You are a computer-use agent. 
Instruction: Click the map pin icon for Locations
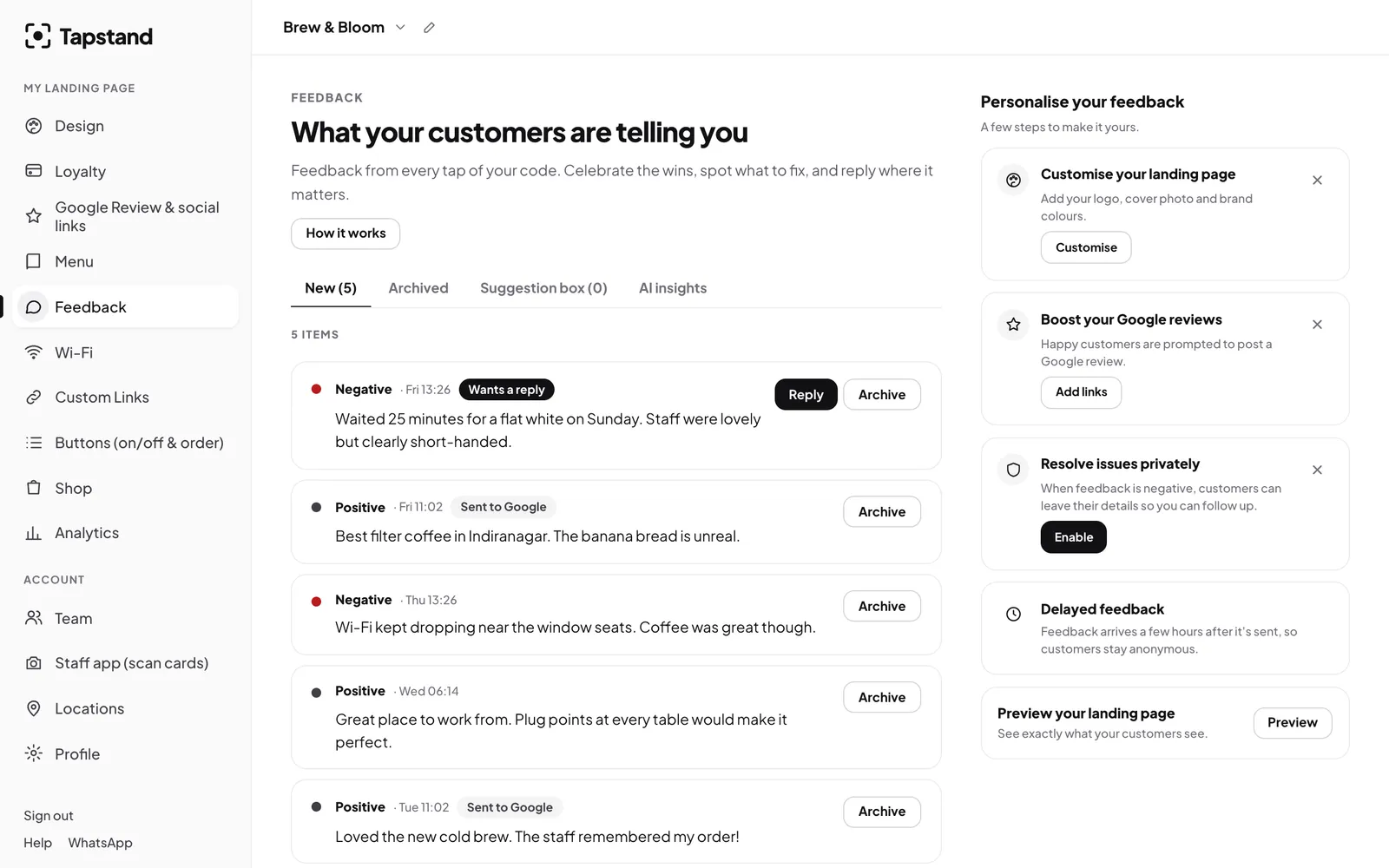[x=34, y=708]
